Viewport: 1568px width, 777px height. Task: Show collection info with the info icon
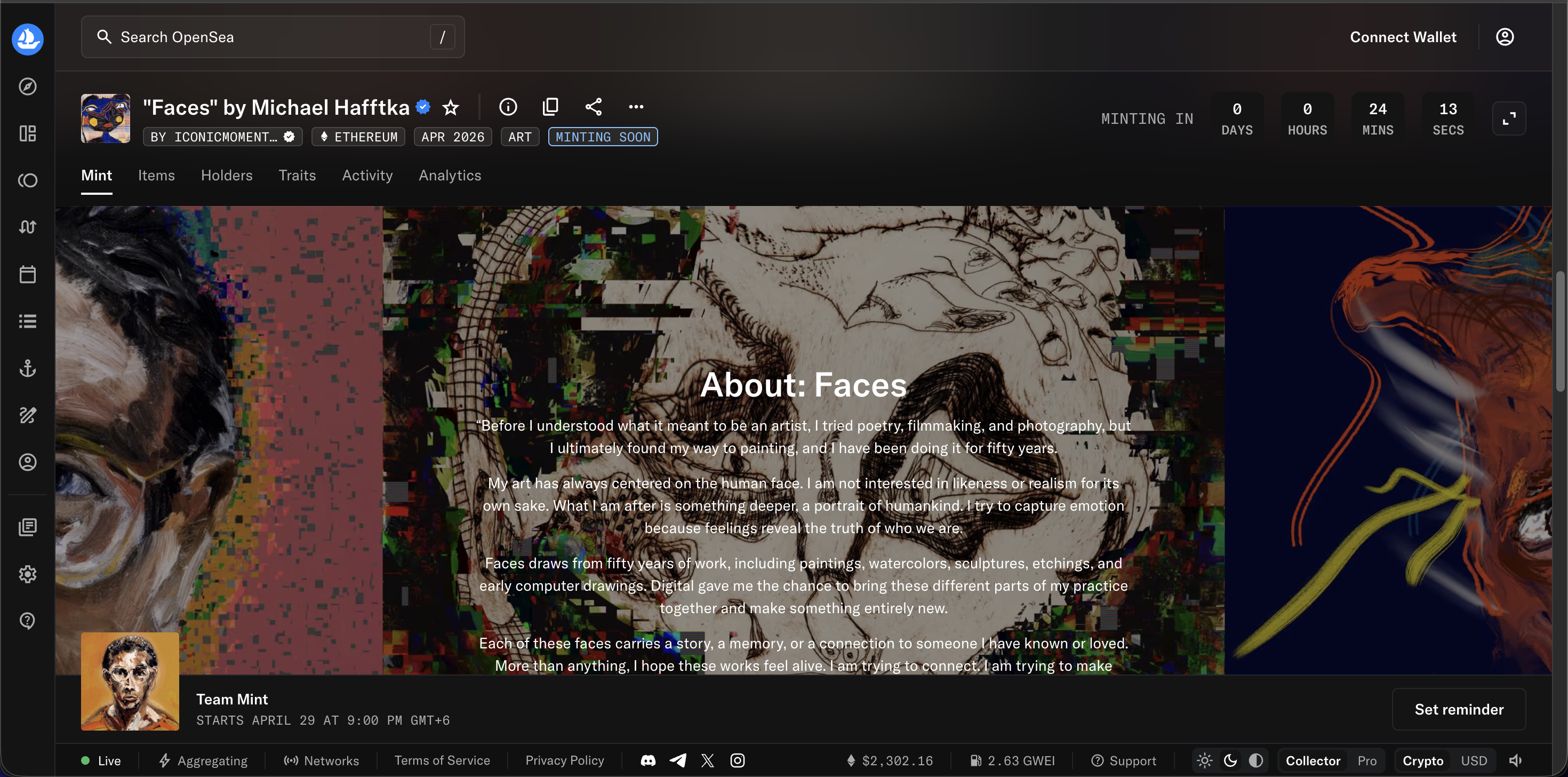tap(508, 107)
